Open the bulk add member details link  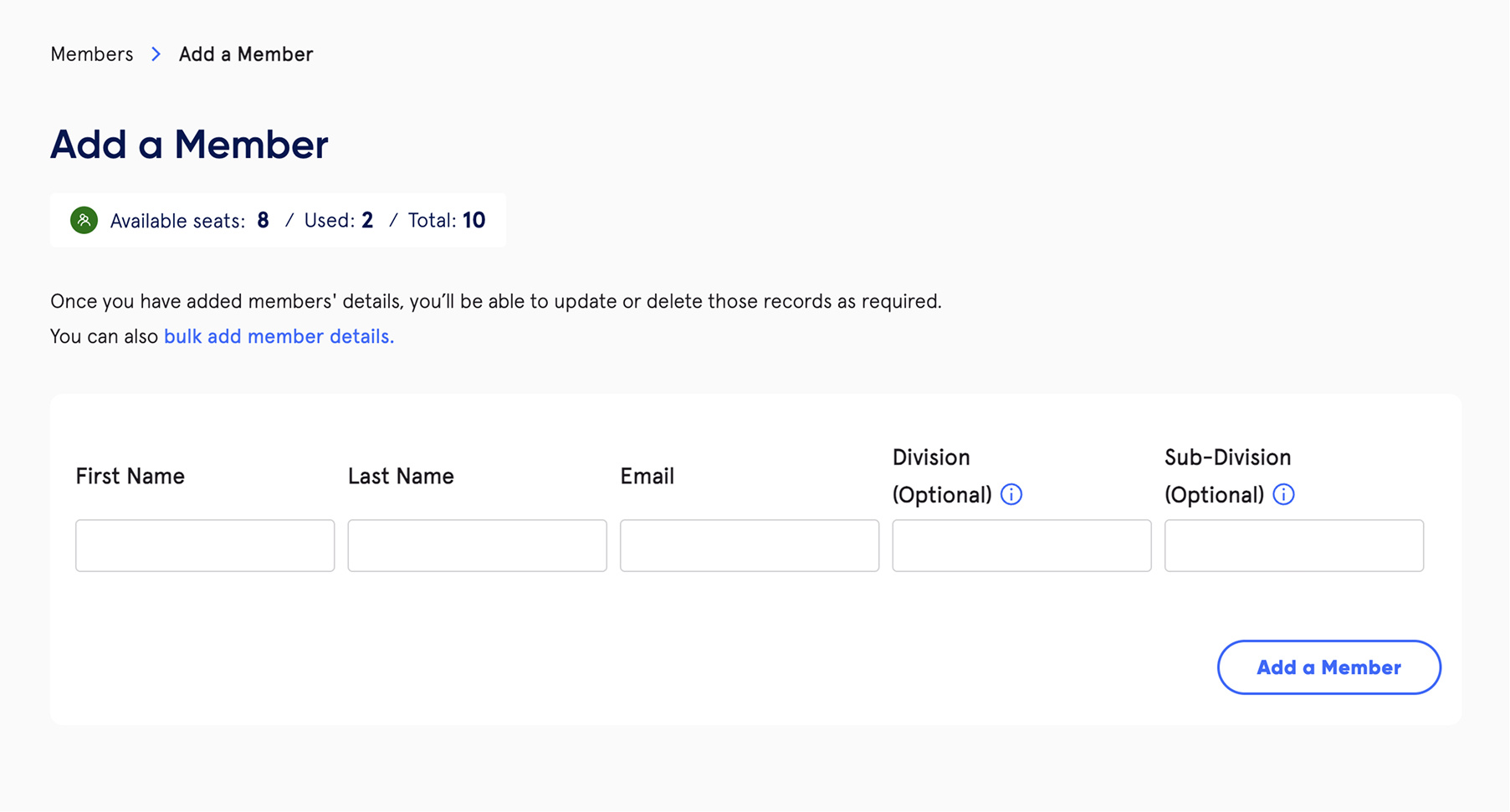[x=279, y=336]
